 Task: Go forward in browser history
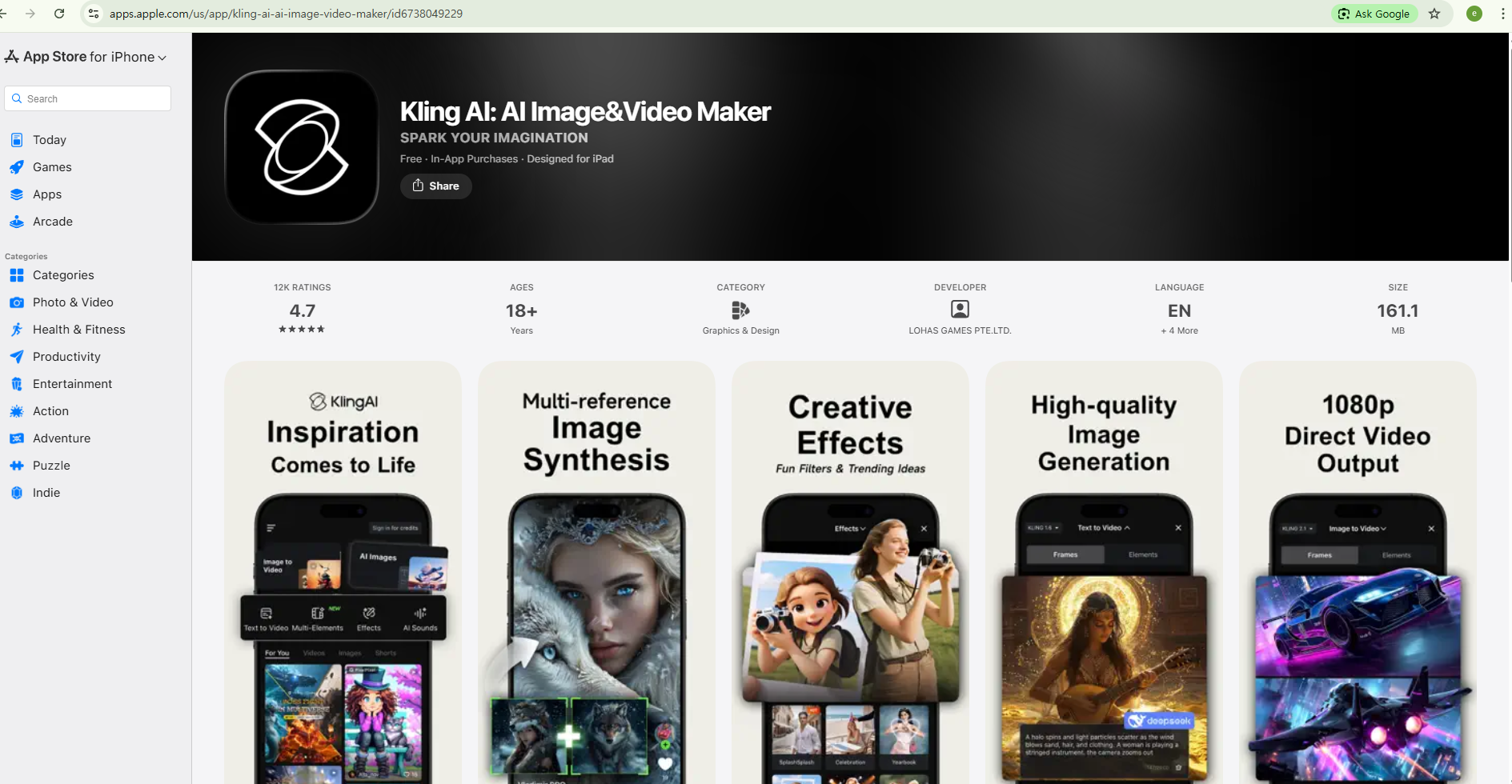30,14
